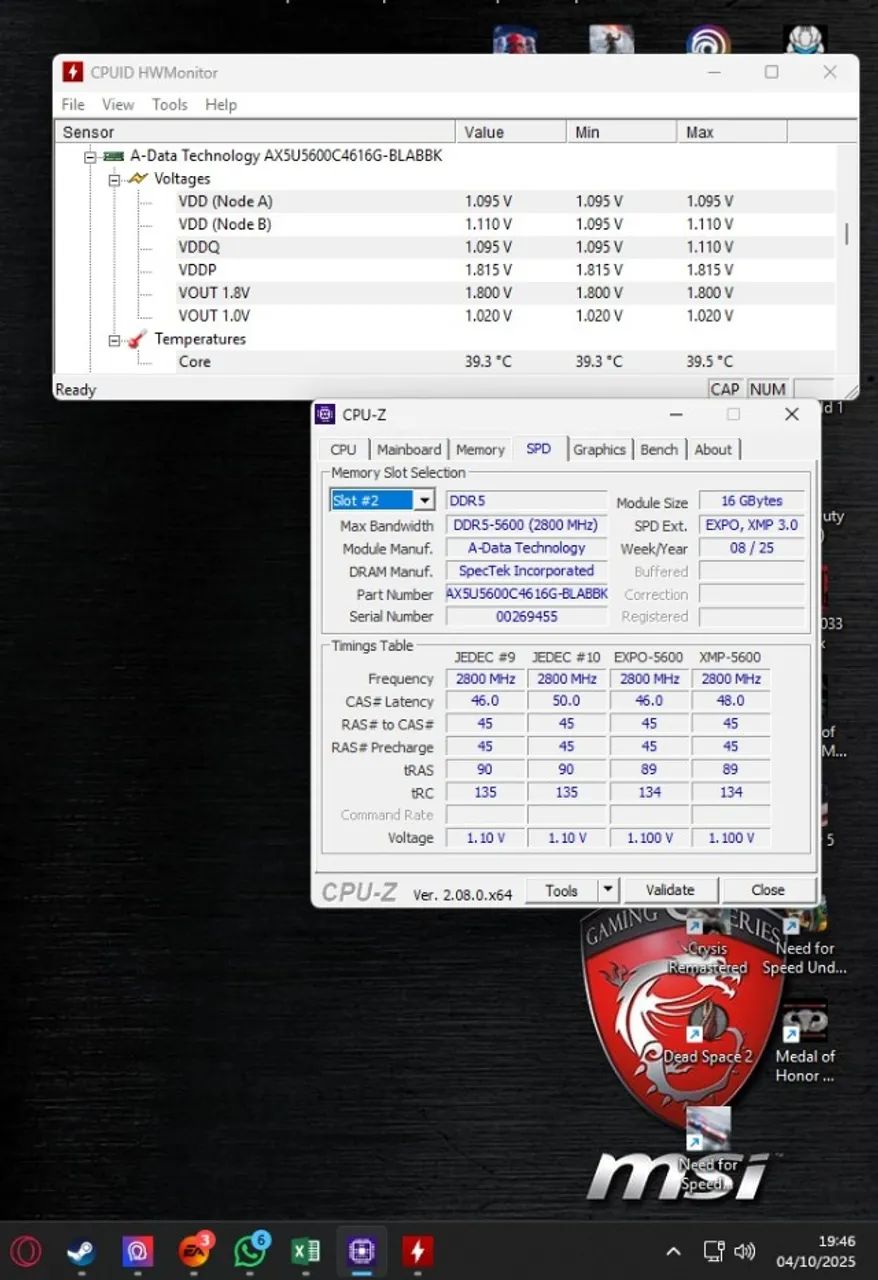Open the Tools menu in CPU-Z
Screen dimensions: 878x1280
click(x=562, y=889)
